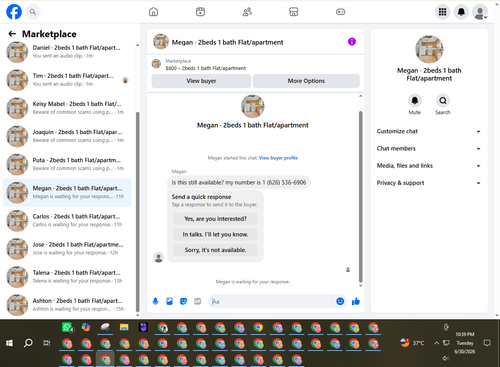Click into the Aa message input field
The image size is (500, 367).
(x=272, y=301)
